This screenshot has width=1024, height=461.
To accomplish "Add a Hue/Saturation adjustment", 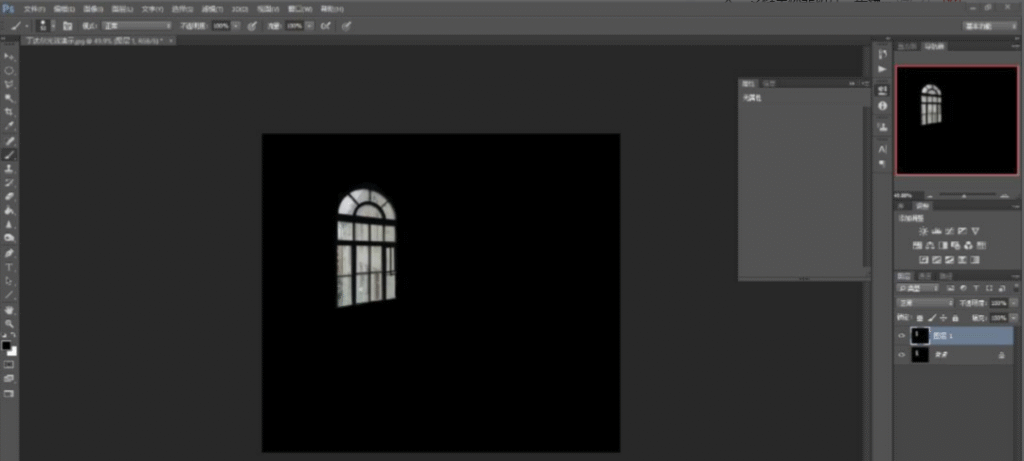I will (917, 246).
